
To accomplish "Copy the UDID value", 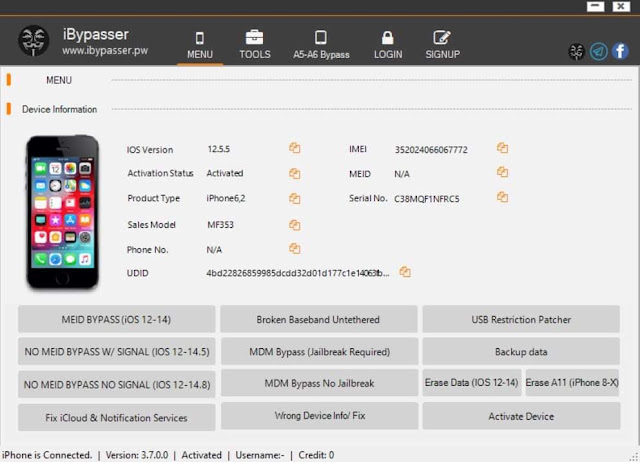I will pos(405,272).
